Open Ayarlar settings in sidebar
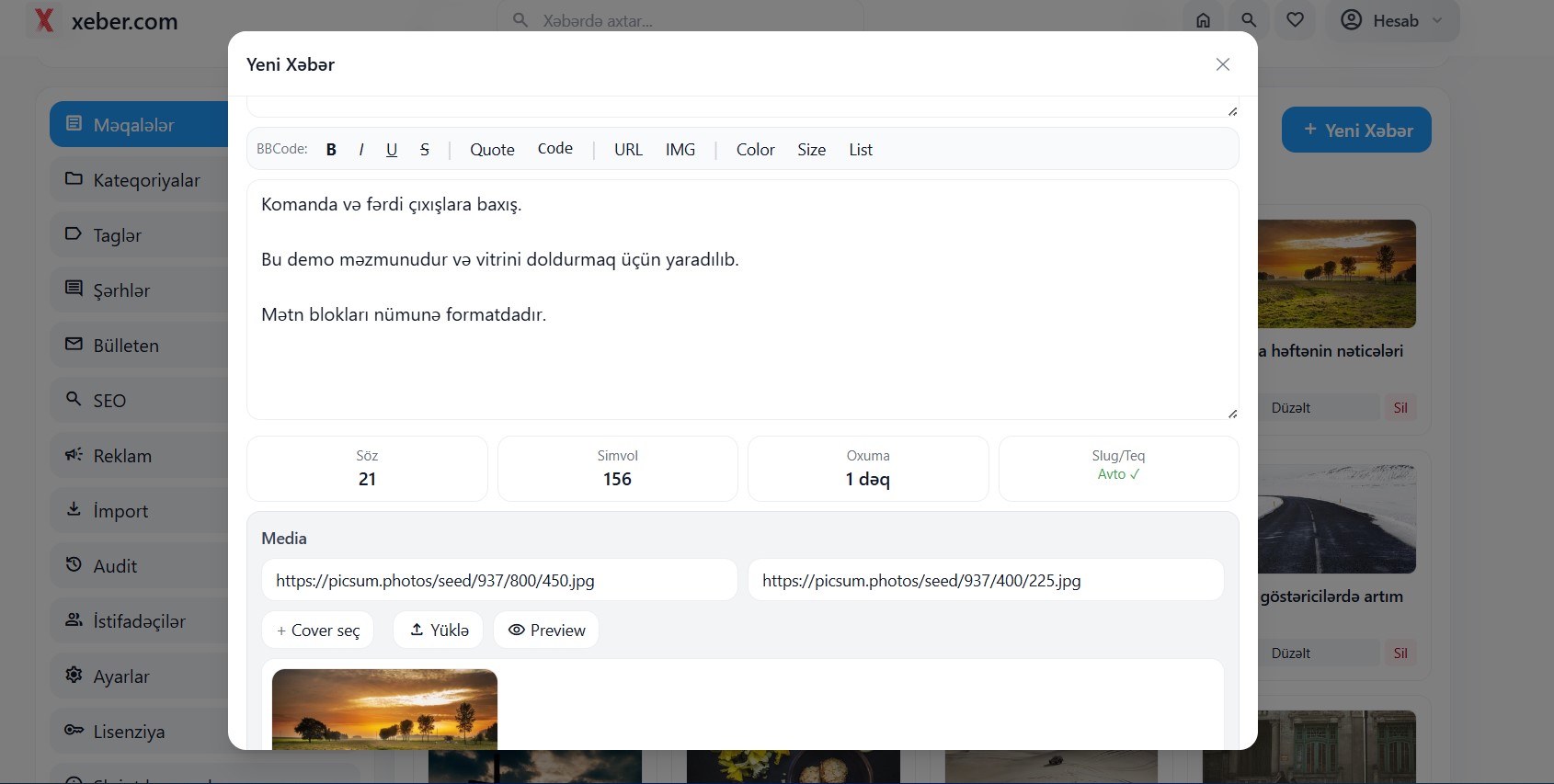This screenshot has height=784, width=1554. click(139, 676)
